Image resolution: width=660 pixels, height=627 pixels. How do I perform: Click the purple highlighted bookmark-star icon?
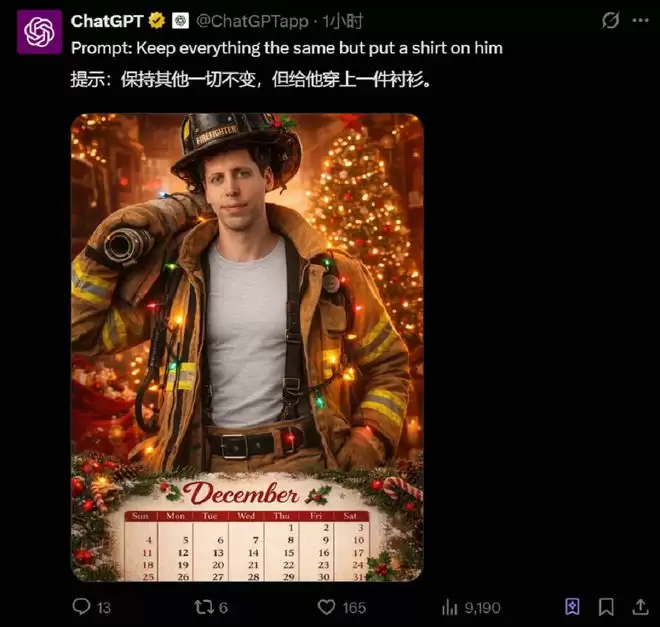tap(572, 607)
